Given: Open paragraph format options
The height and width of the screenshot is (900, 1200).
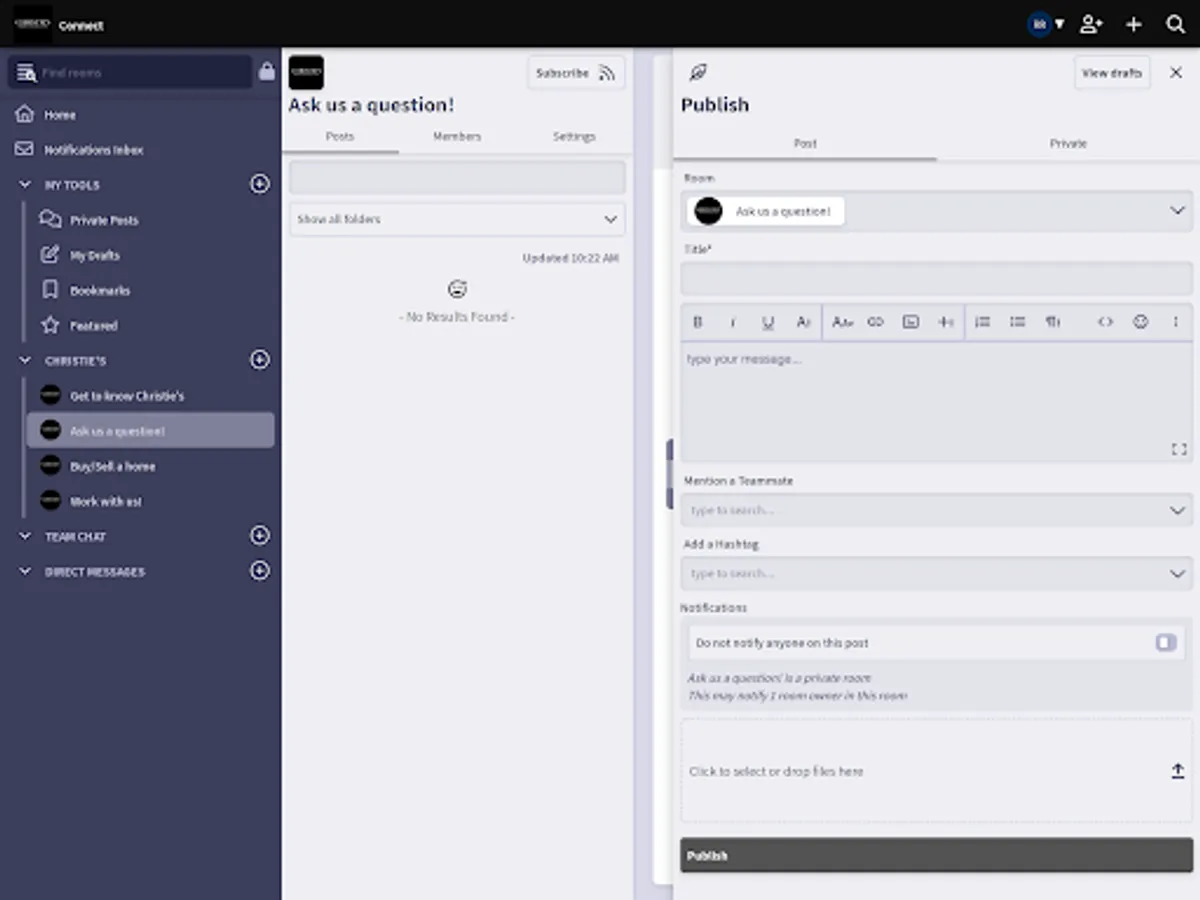Looking at the screenshot, I should (1053, 322).
